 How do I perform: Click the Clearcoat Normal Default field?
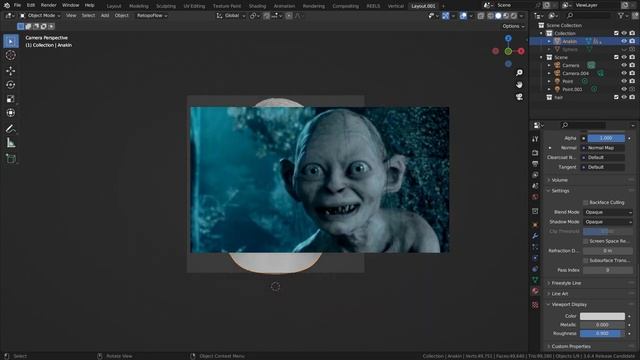(x=604, y=158)
